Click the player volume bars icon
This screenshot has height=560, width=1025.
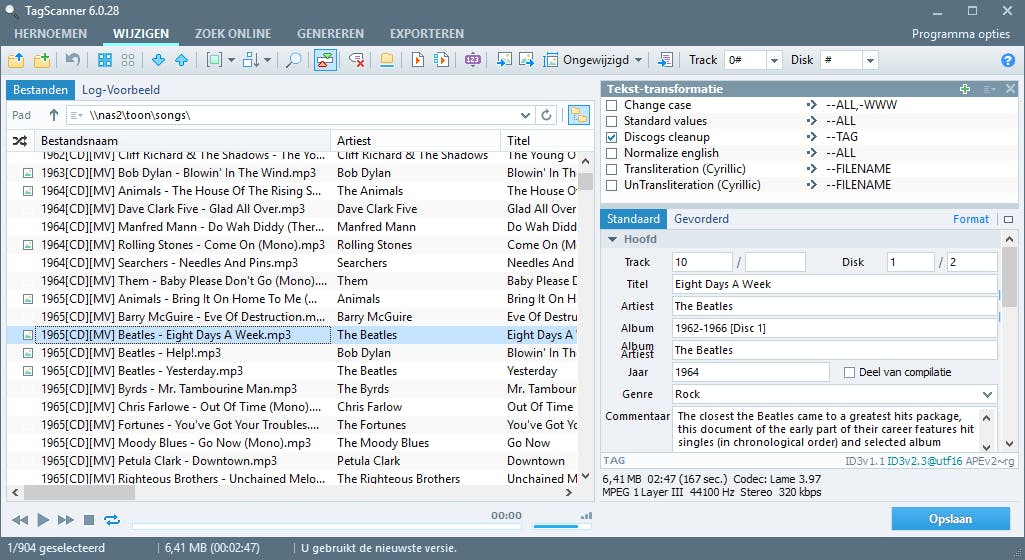[586, 516]
